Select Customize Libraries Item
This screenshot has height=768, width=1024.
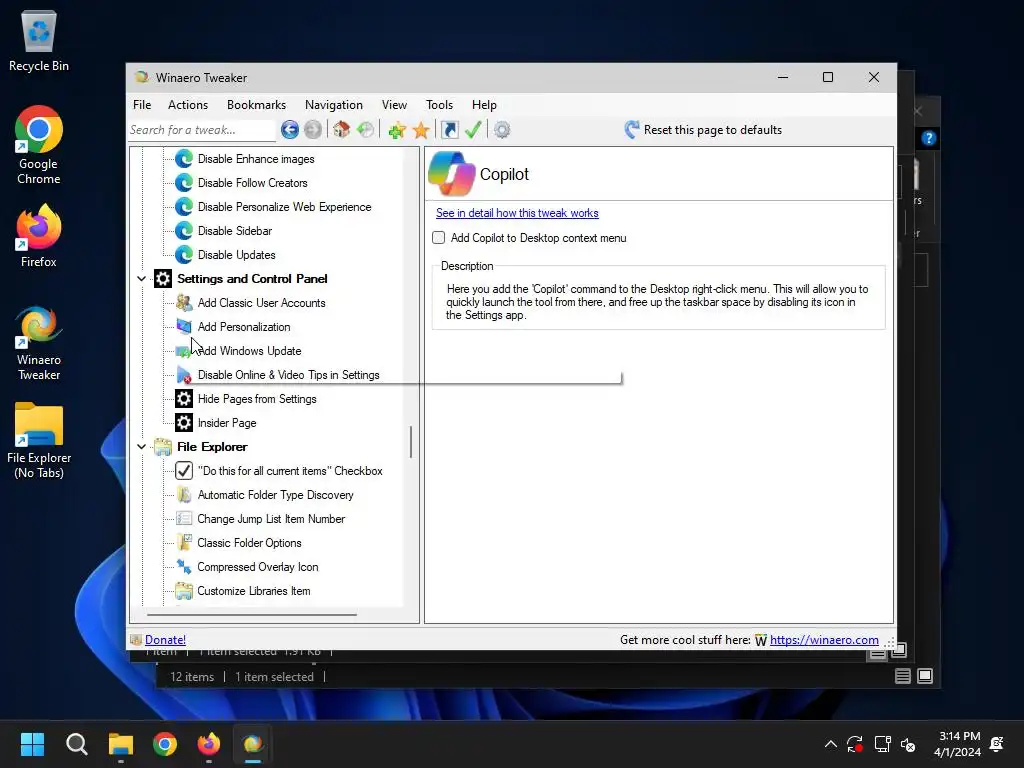(253, 591)
